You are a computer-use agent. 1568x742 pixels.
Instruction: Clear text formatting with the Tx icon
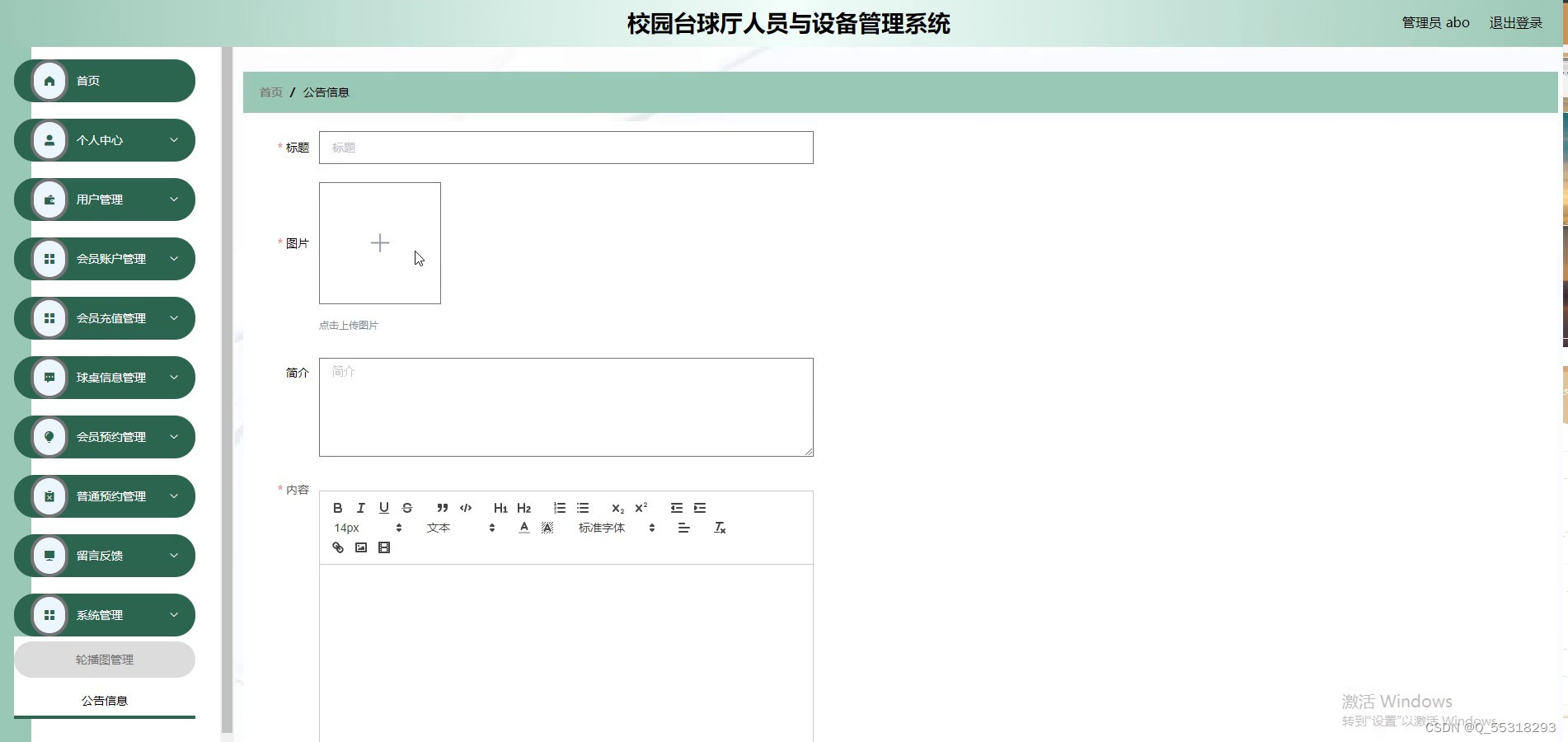[720, 528]
